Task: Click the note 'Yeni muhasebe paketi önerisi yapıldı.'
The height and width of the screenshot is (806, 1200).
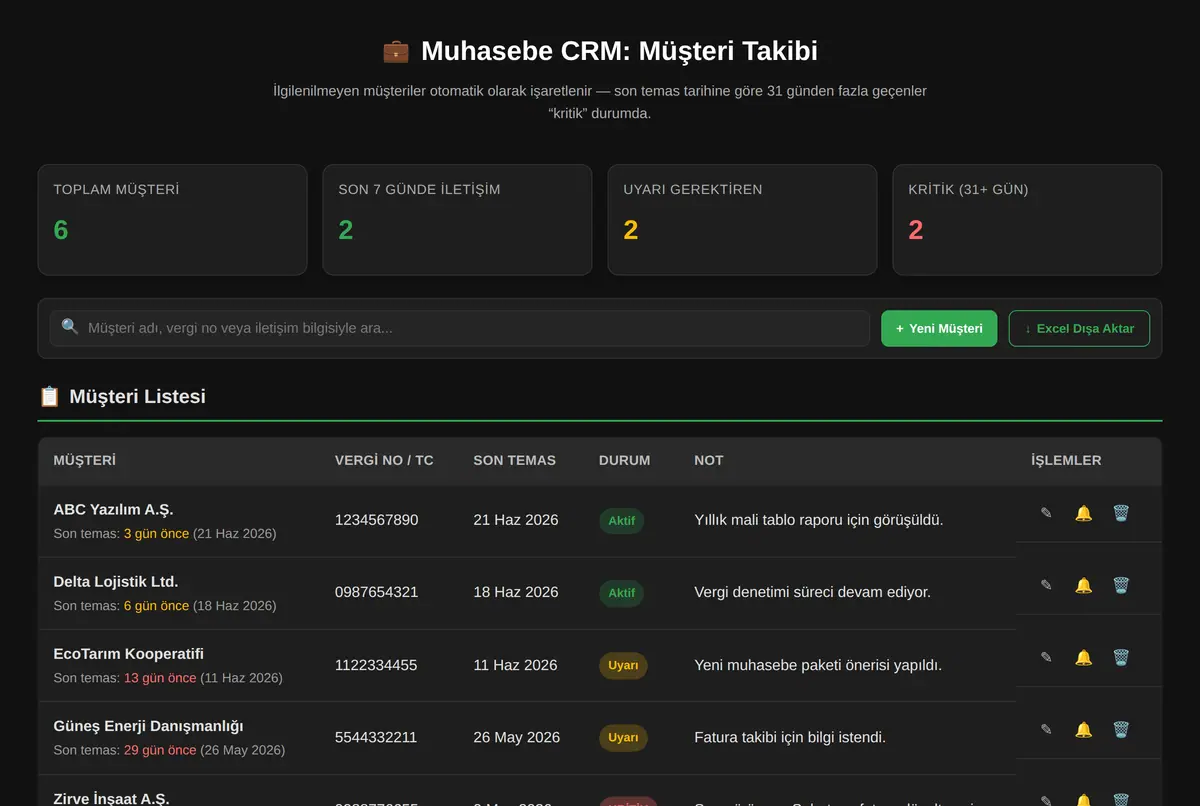Action: (818, 665)
